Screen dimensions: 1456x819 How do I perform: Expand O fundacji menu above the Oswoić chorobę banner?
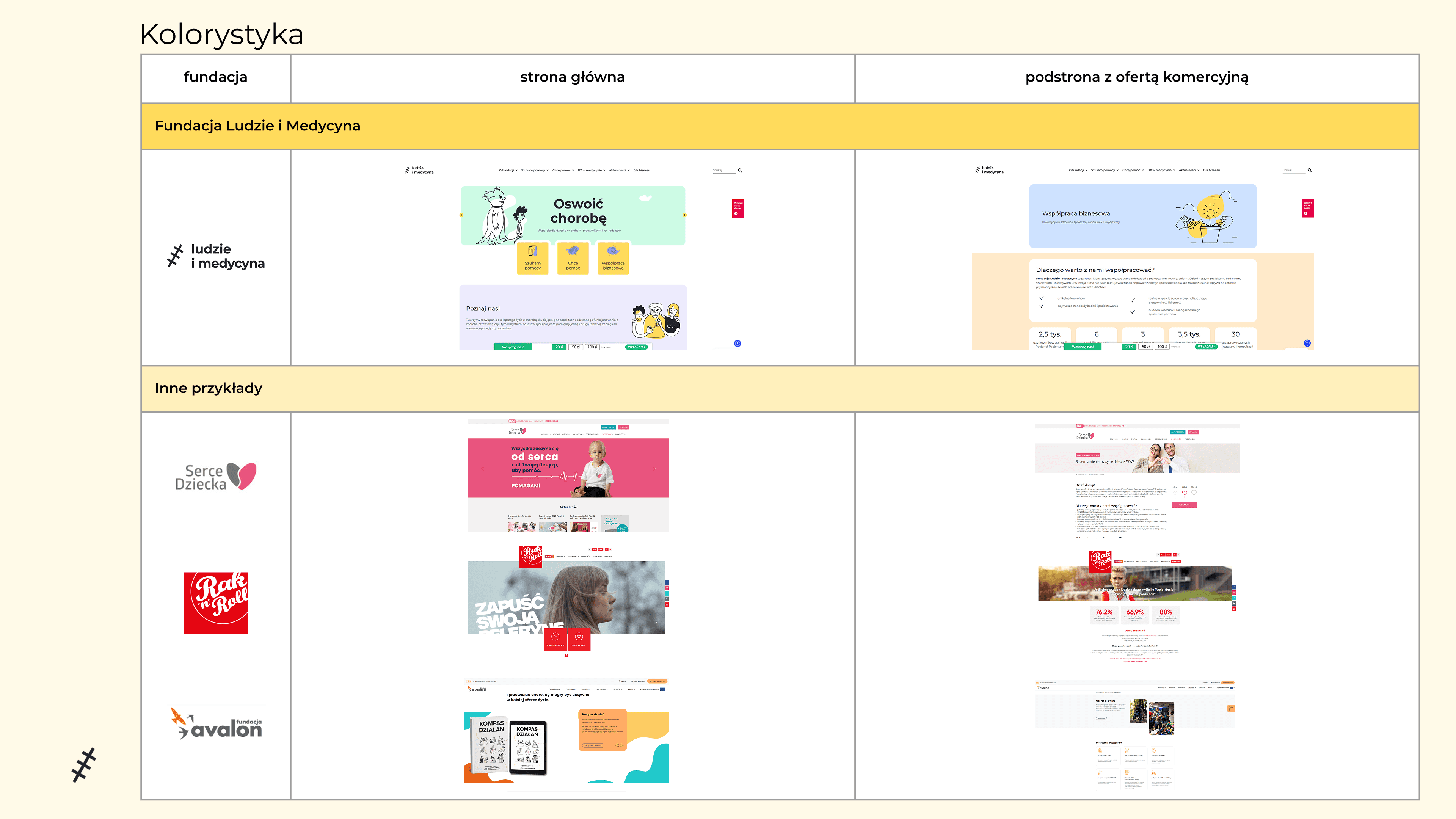(508, 170)
